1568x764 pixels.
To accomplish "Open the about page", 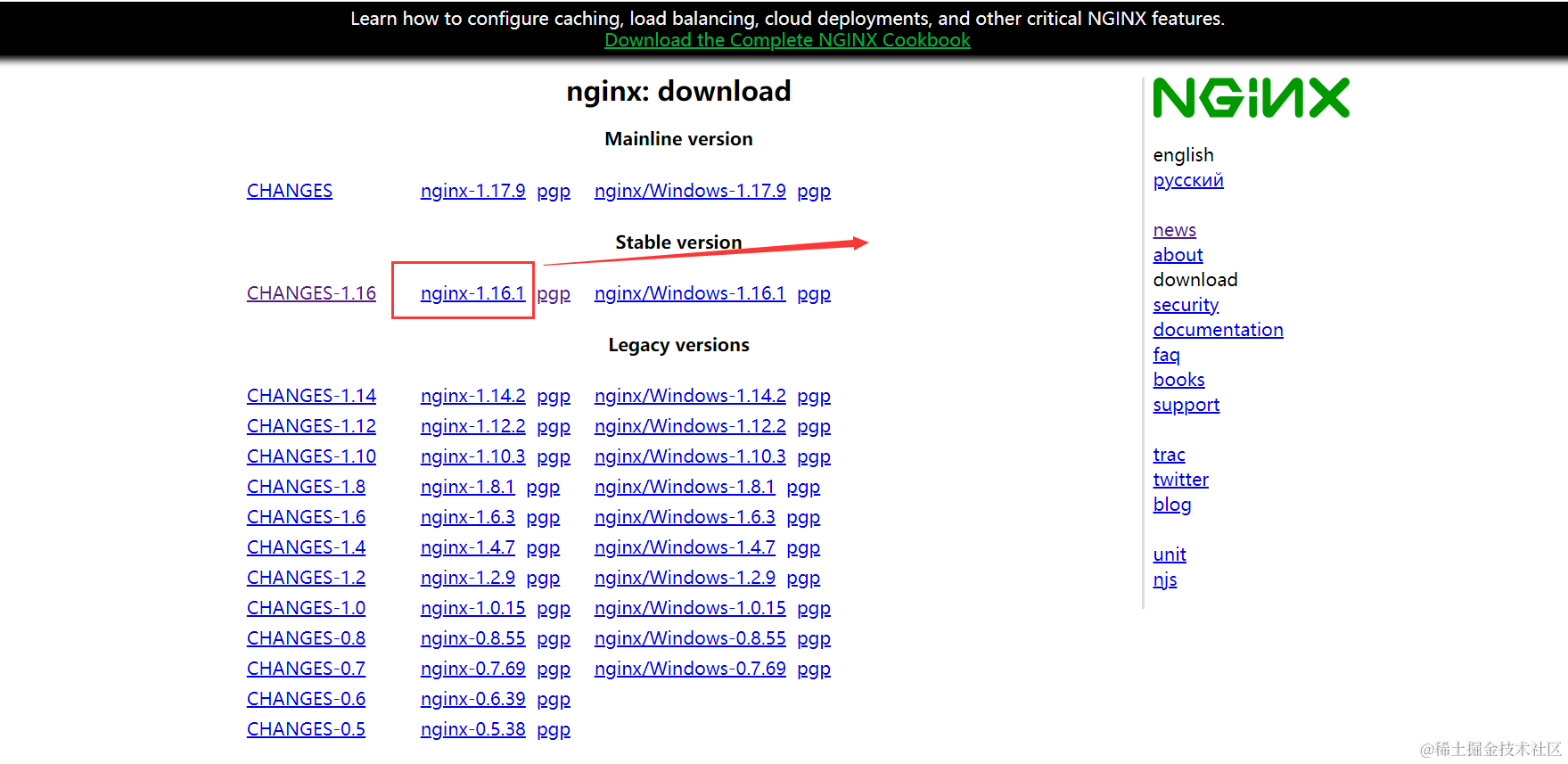I will pos(1178,255).
